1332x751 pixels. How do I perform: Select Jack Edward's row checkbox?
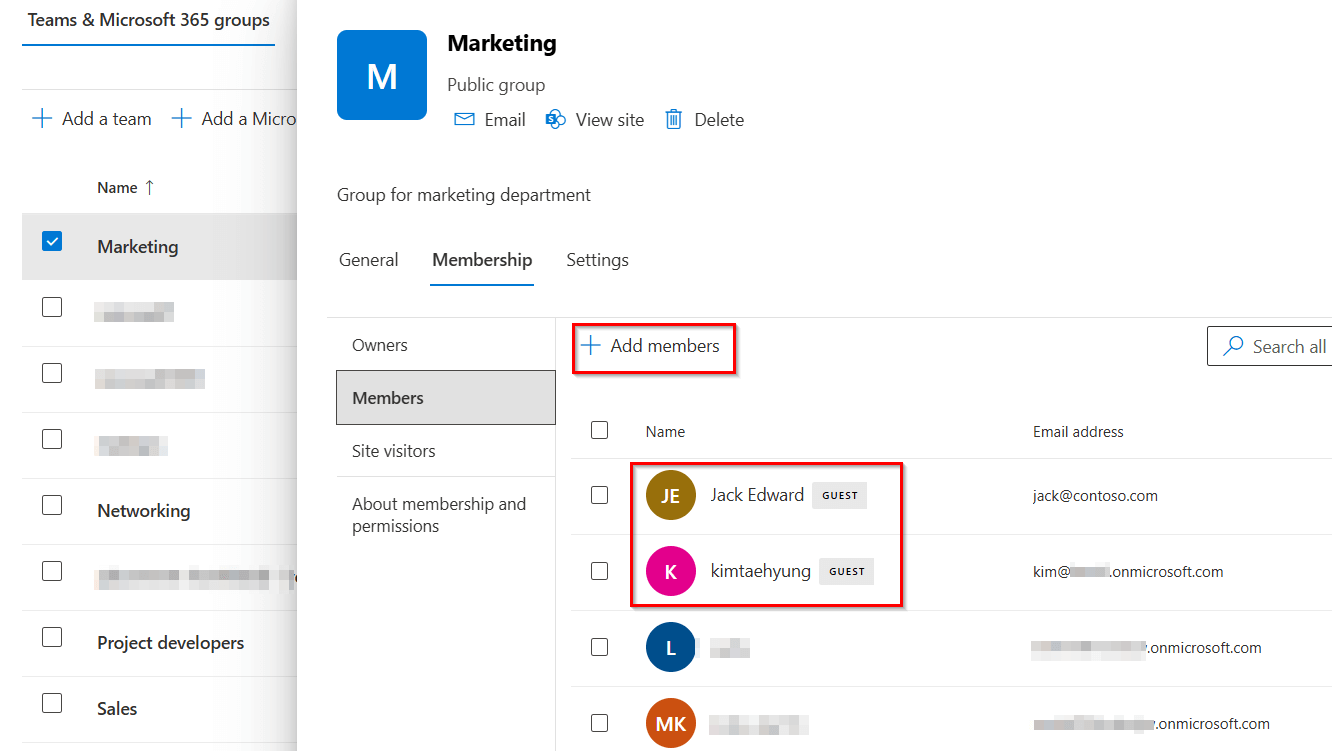pyautogui.click(x=599, y=495)
